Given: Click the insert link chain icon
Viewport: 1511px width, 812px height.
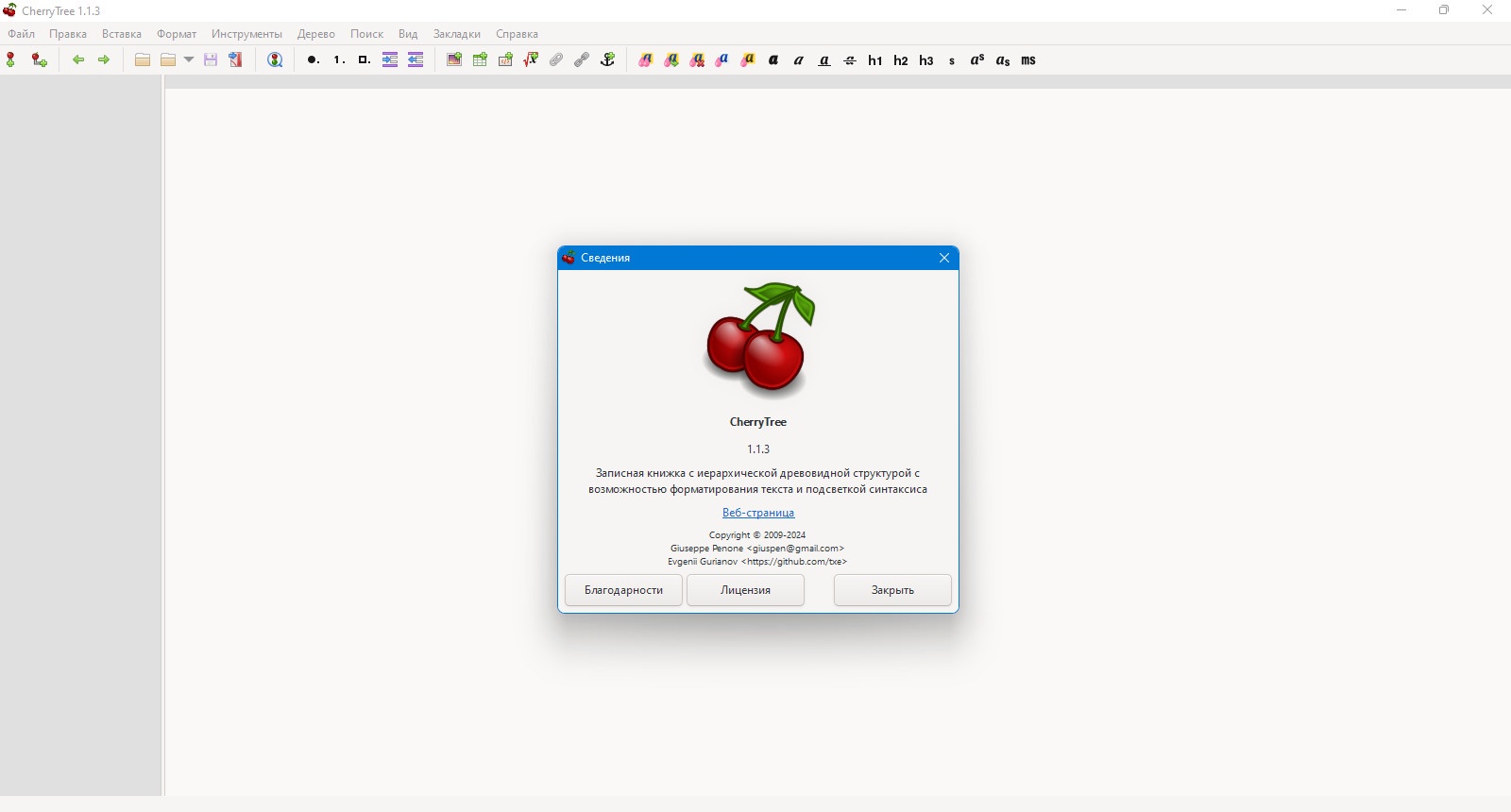Looking at the screenshot, I should click(x=582, y=59).
